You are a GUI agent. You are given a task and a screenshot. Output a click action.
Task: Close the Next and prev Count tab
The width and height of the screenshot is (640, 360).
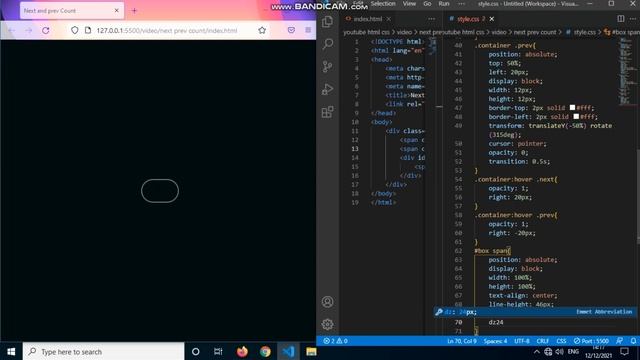coord(116,11)
